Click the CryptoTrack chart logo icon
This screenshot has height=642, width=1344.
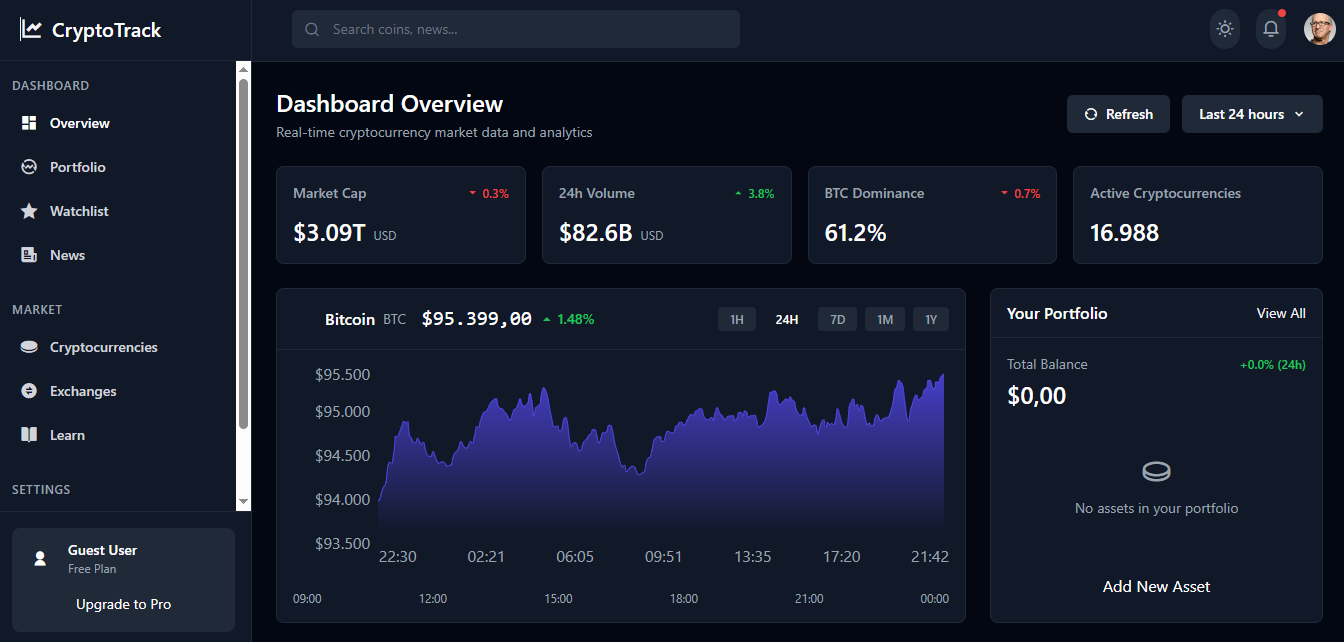31,30
